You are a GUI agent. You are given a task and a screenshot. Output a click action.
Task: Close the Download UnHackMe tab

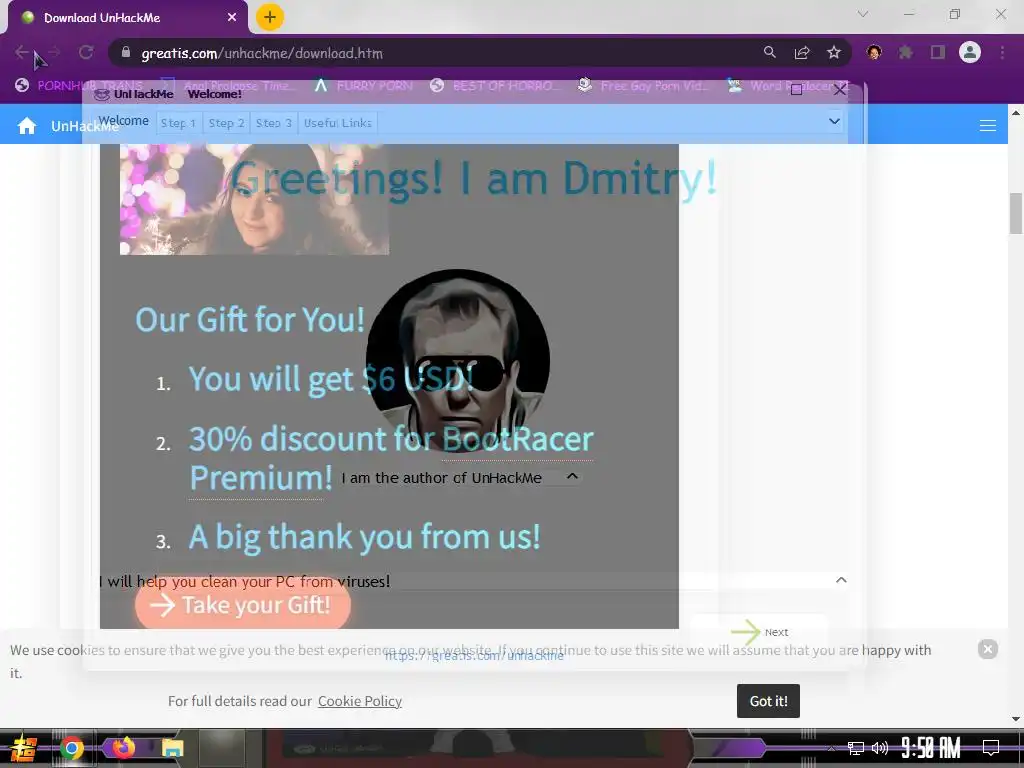[x=232, y=18]
